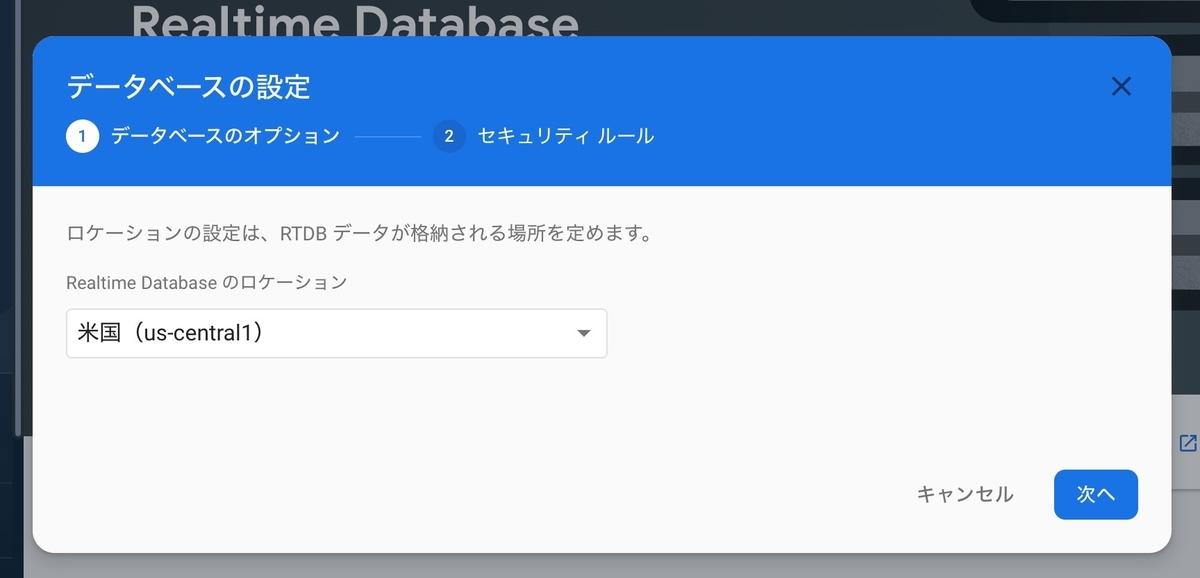
Task: Select step 2 セキュリティ ルール
Action: pyautogui.click(x=544, y=136)
